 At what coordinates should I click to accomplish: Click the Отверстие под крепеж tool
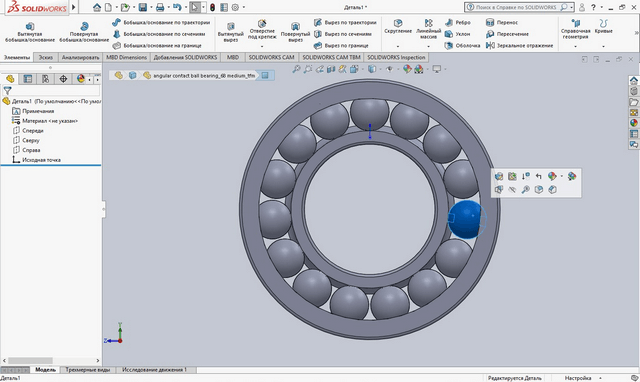262,29
